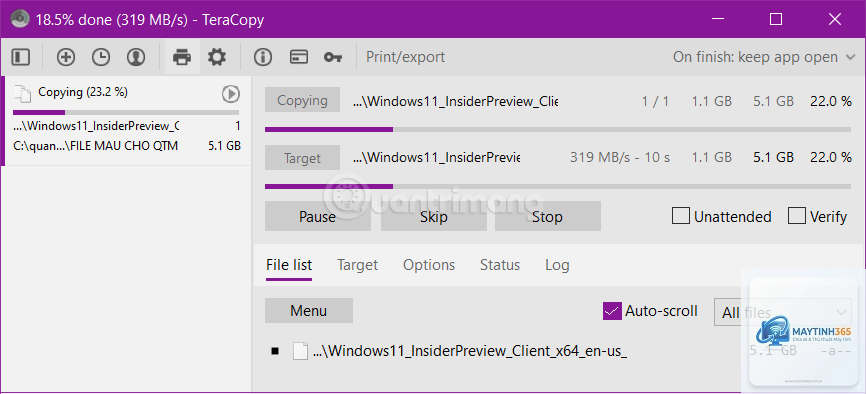Click the user profile icon

click(x=136, y=57)
